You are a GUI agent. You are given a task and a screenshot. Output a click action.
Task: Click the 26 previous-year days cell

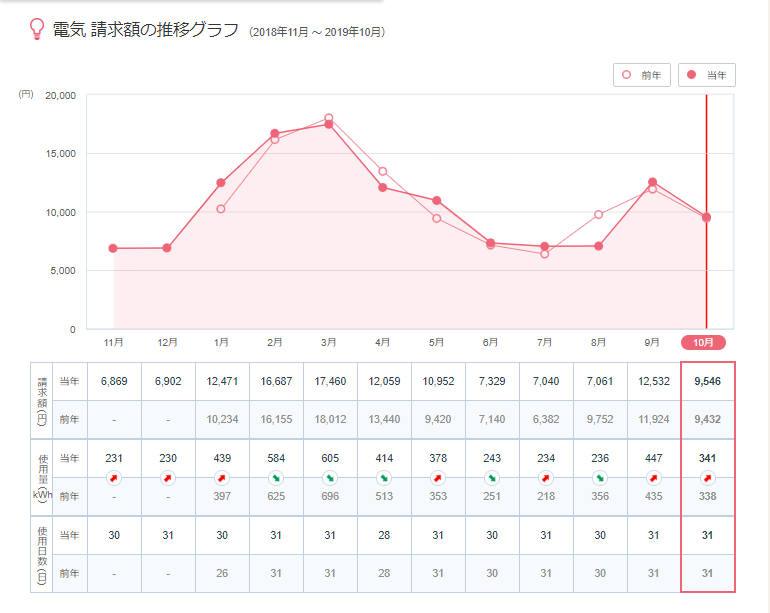[222, 573]
